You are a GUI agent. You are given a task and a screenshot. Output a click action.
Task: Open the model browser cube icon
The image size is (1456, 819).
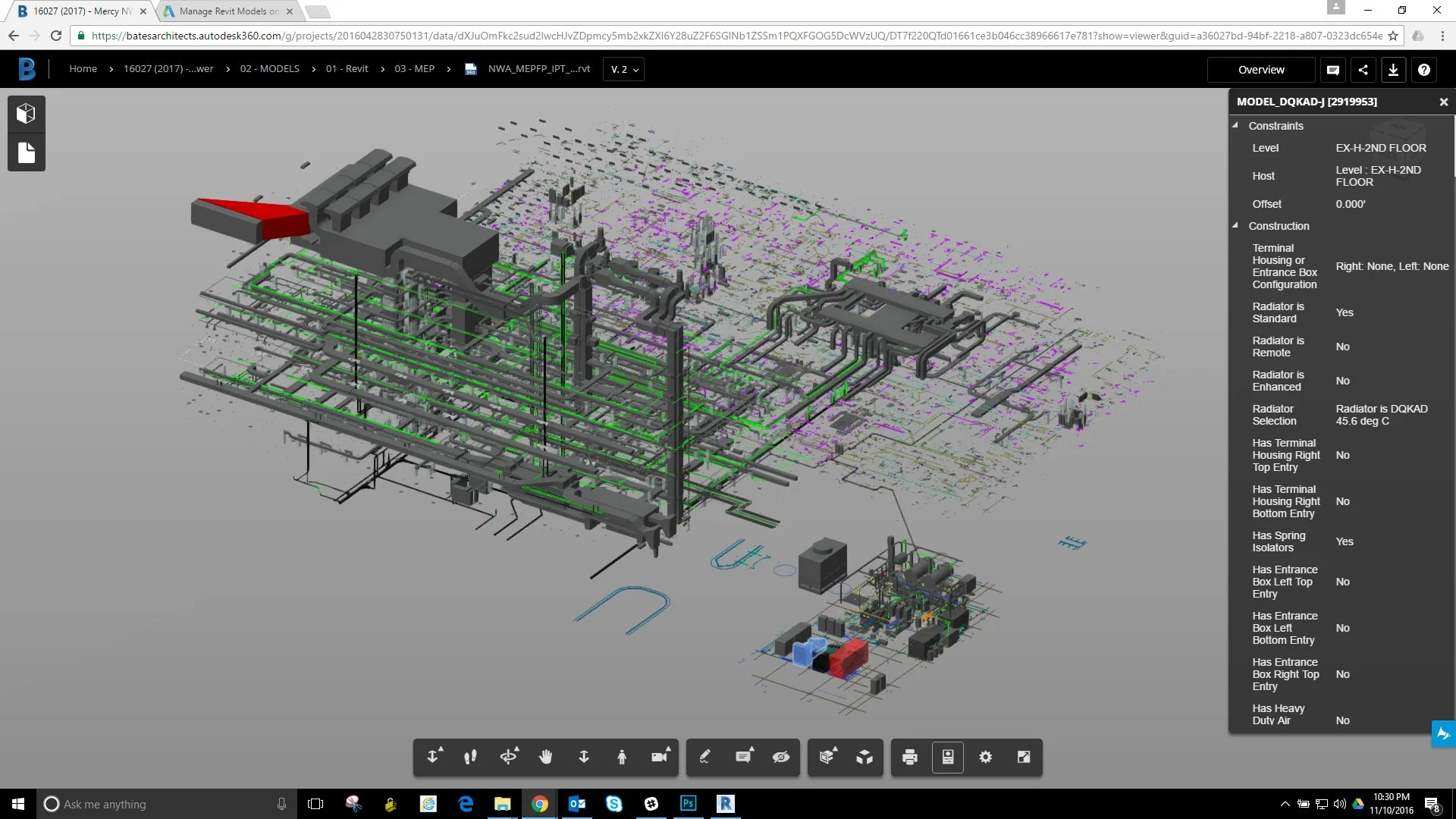coord(27,114)
